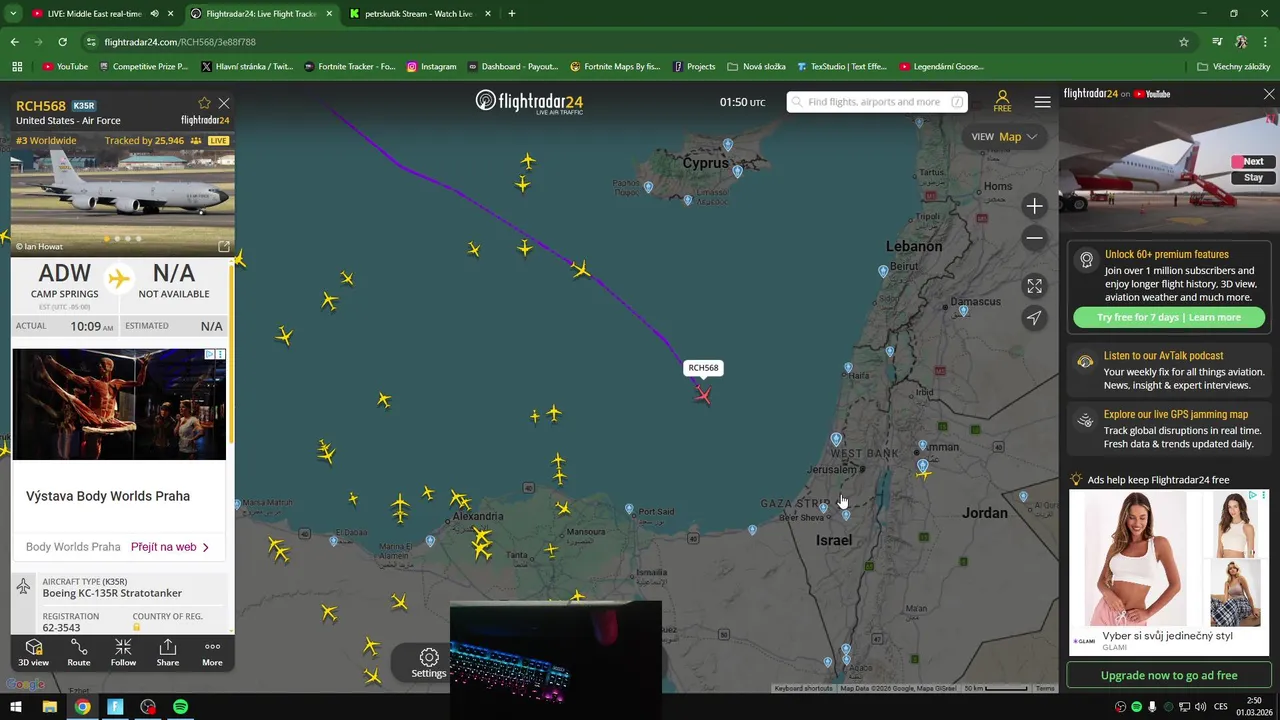Go back to previous page
The height and width of the screenshot is (720, 1280).
point(14,42)
